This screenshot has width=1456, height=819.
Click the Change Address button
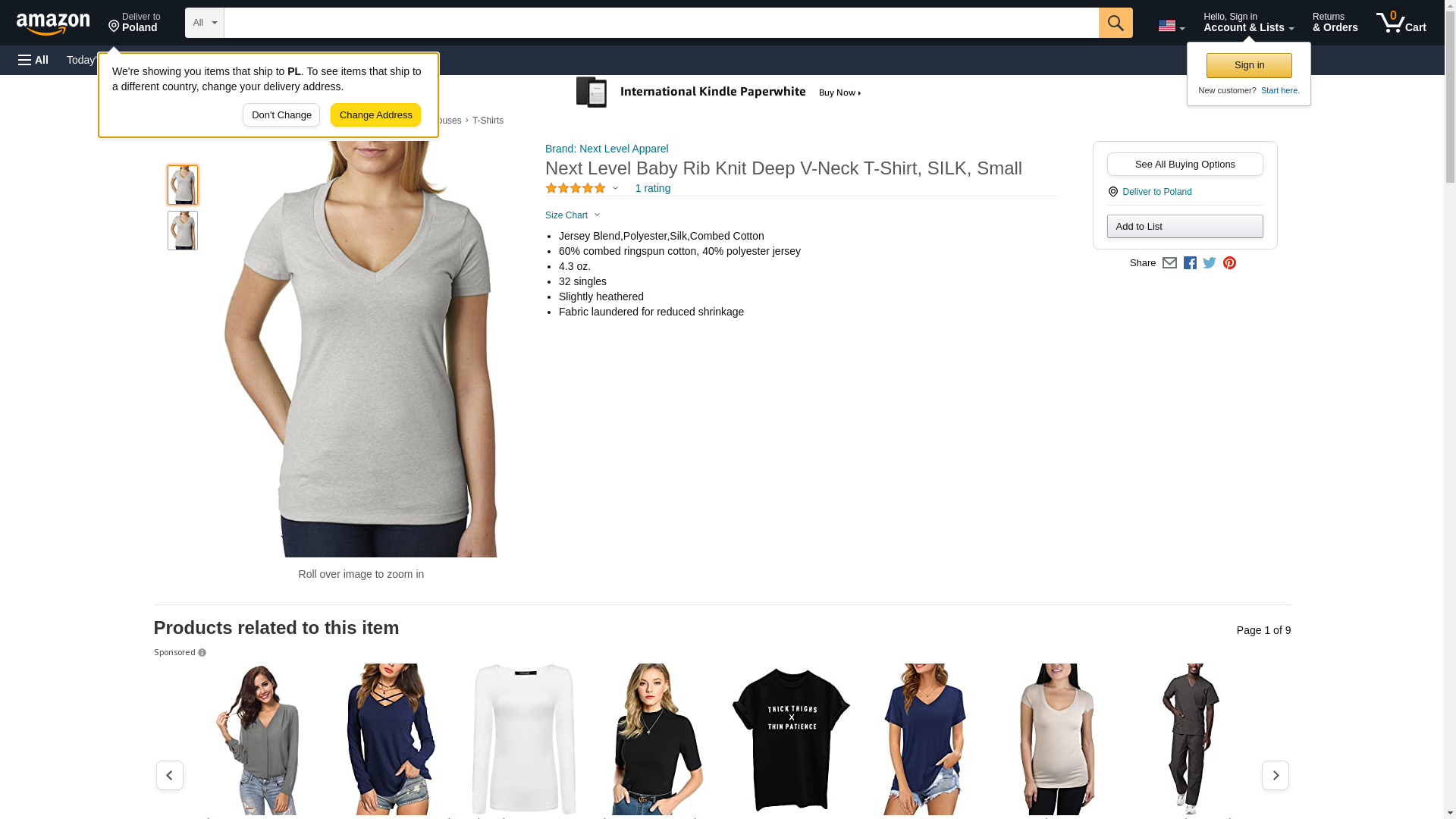tap(375, 115)
